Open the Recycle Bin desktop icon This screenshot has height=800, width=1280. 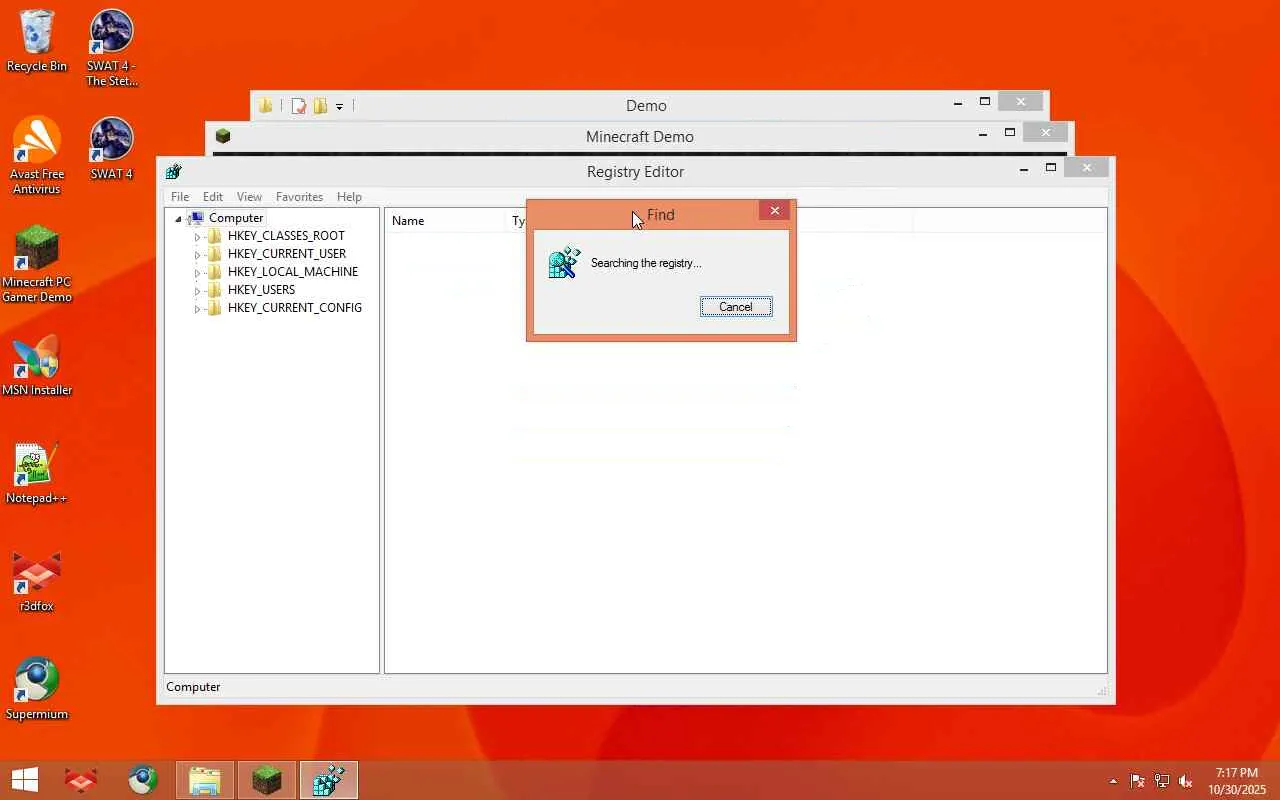(x=37, y=41)
